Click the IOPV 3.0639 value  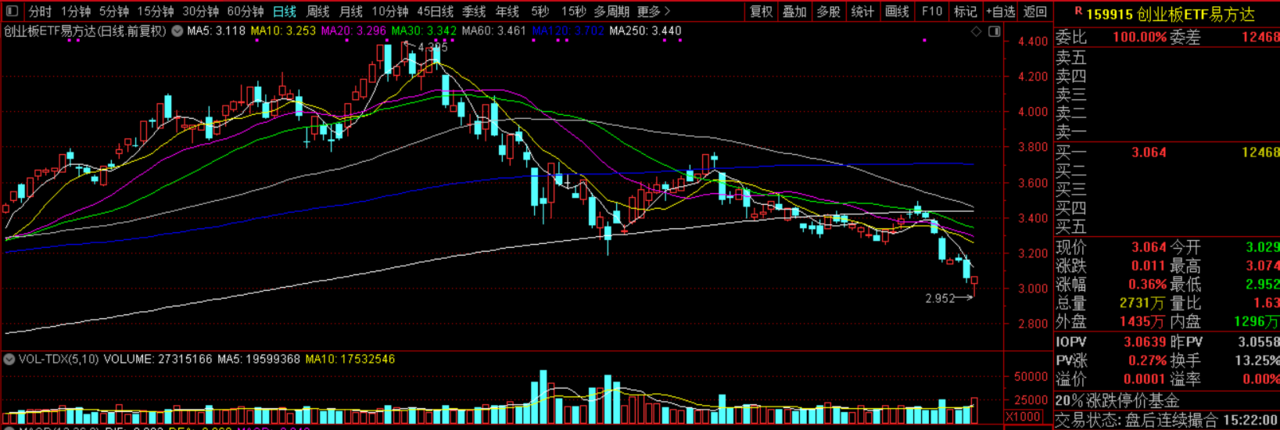1144,342
